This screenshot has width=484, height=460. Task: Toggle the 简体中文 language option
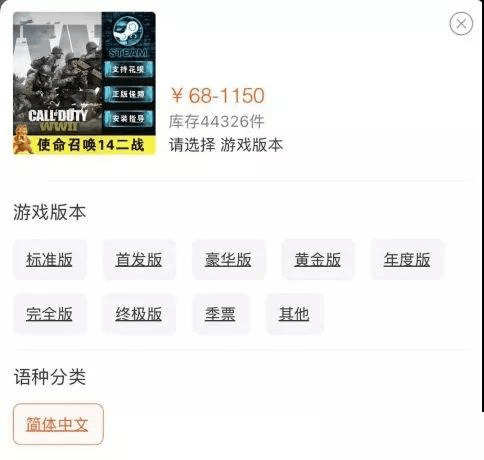coord(58,424)
